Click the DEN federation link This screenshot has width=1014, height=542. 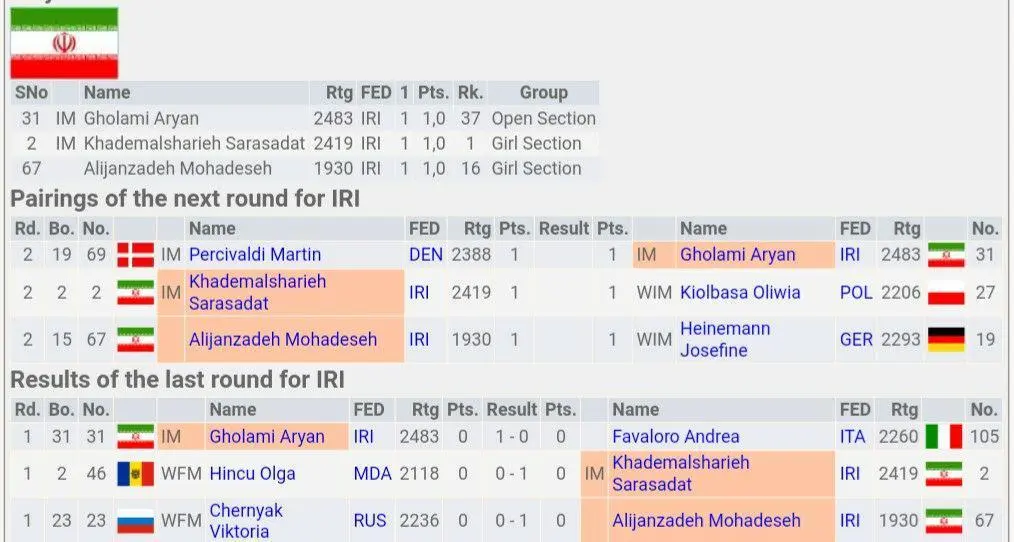click(x=425, y=254)
